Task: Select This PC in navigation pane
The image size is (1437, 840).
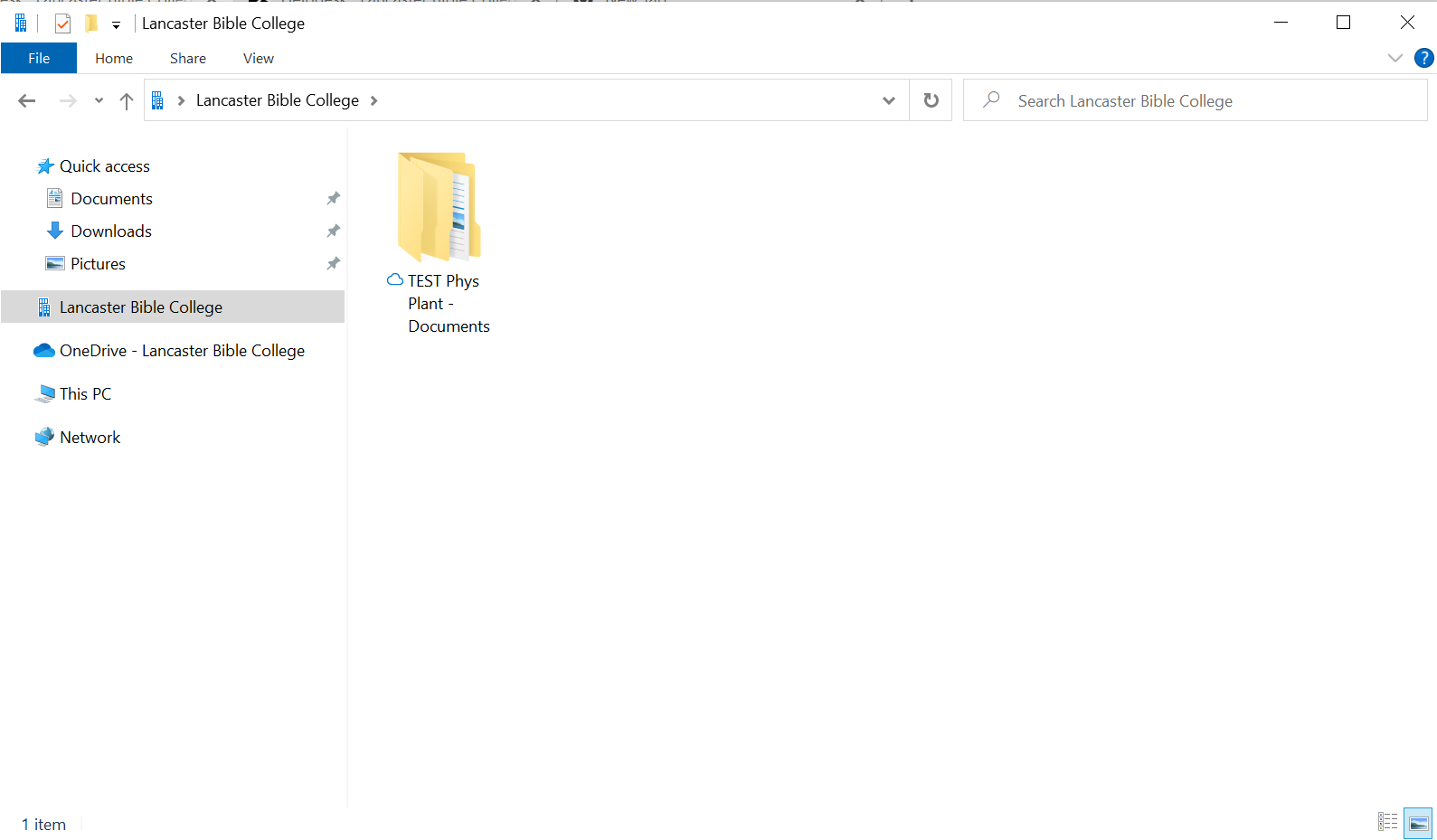Action: point(85,394)
